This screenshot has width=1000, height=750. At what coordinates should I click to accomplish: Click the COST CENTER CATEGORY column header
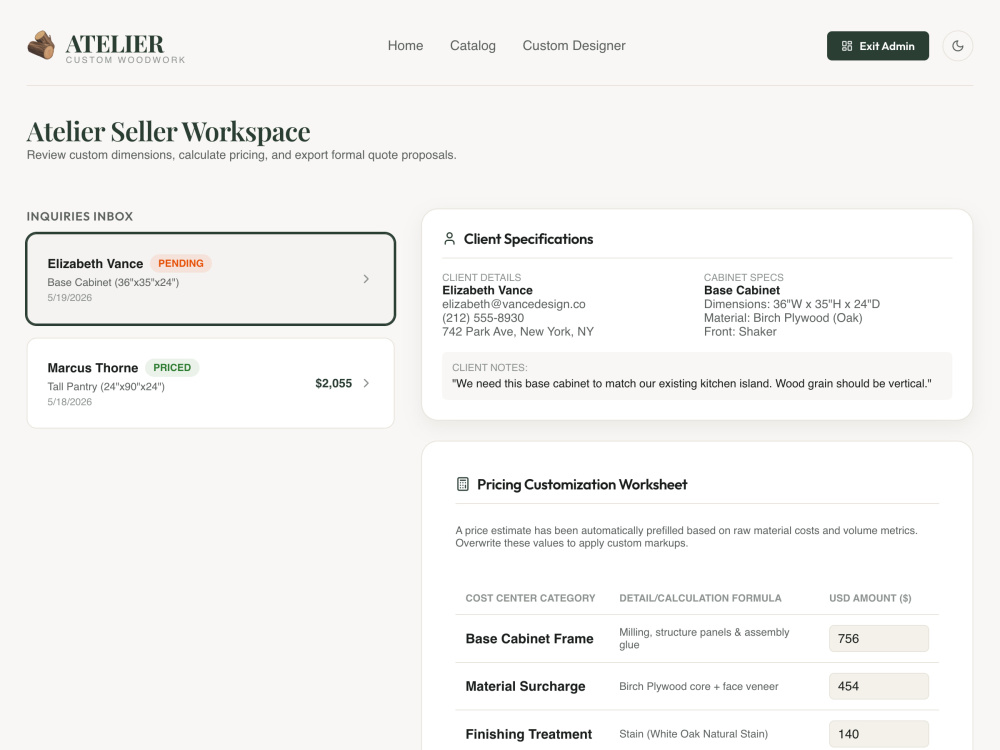[530, 598]
